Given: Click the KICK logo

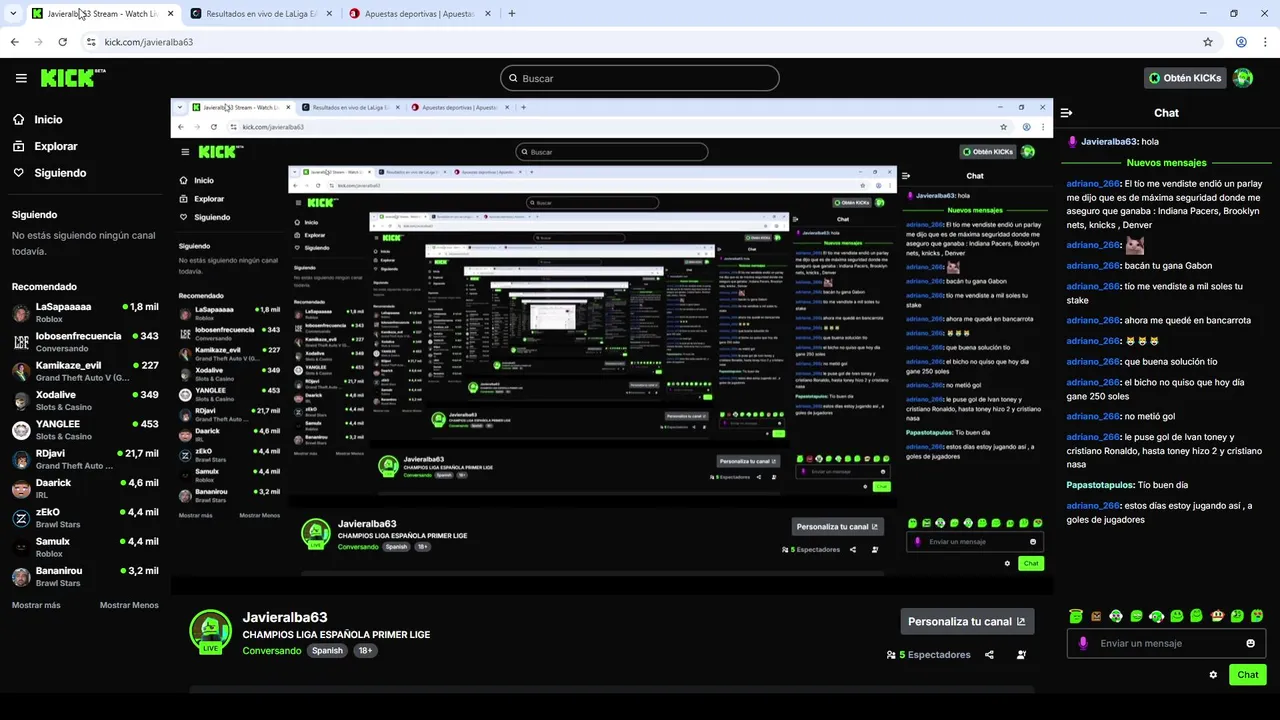Looking at the screenshot, I should tap(73, 78).
